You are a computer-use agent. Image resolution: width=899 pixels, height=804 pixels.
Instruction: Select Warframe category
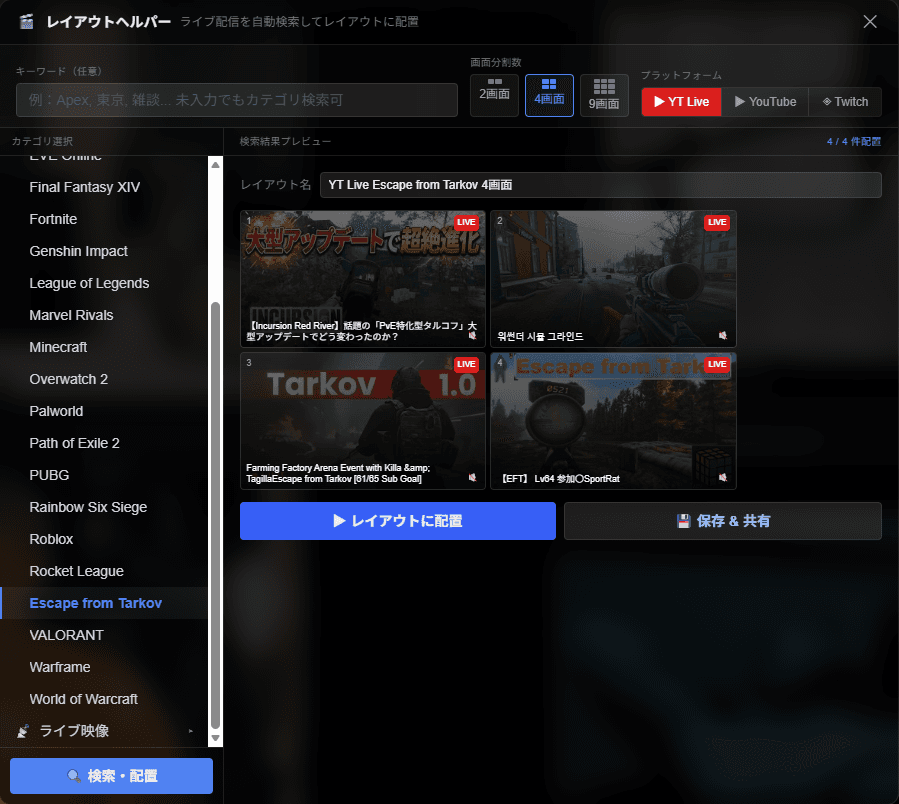click(x=104, y=668)
